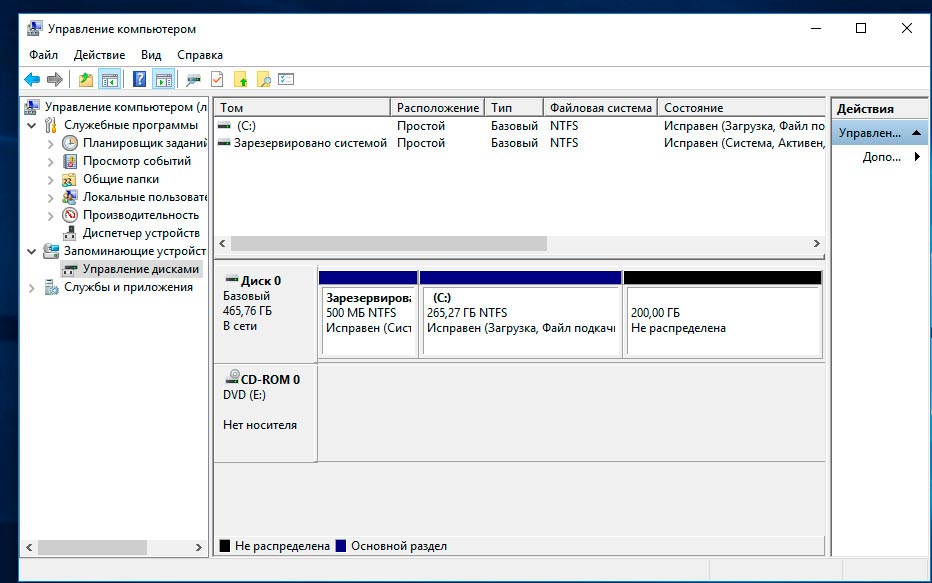Viewport: 932px width, 583px height.
Task: Open the Действие menu
Action: 99,55
